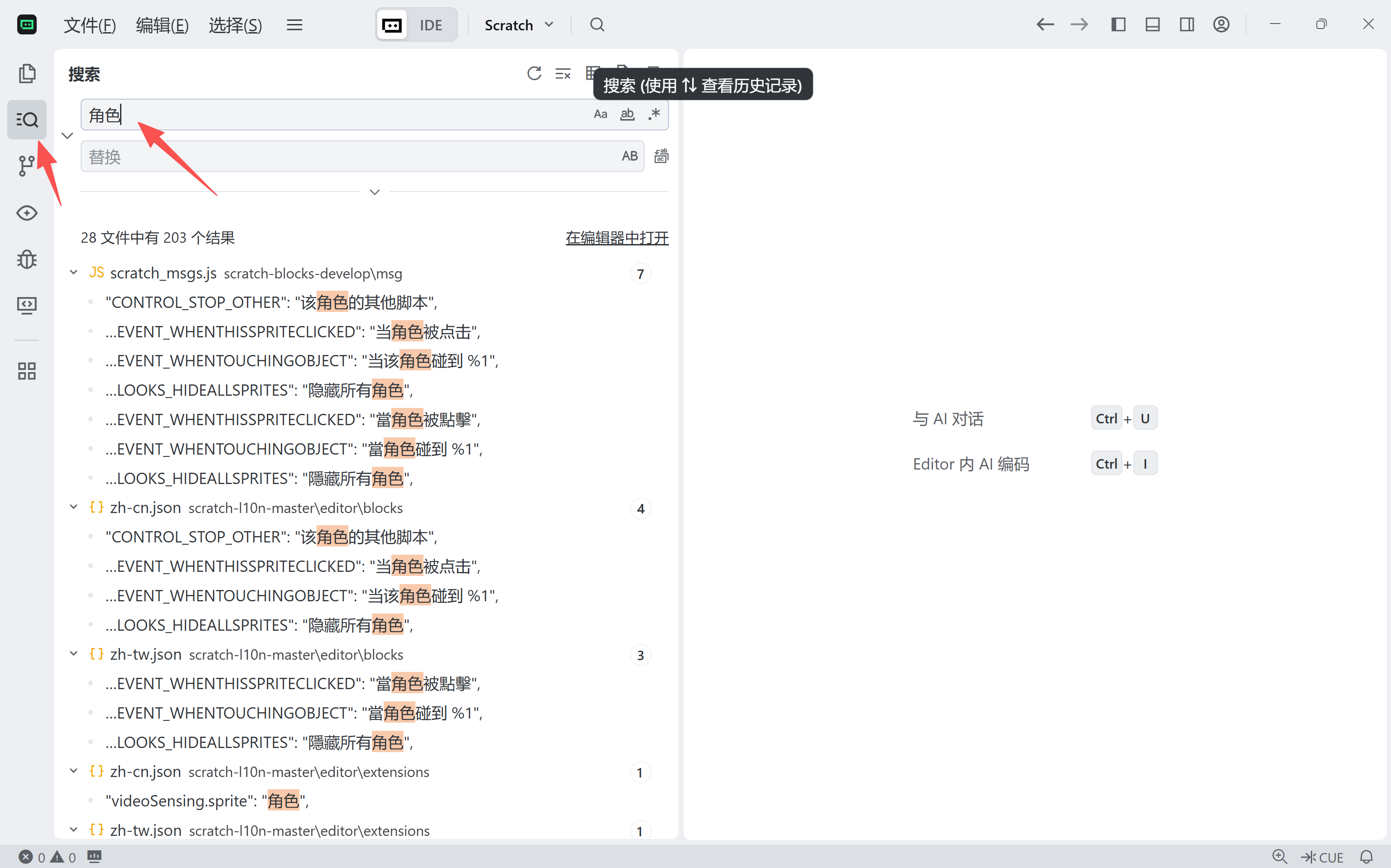Enable Use Regular Expression (.*) option
This screenshot has height=868, width=1391.
point(654,114)
